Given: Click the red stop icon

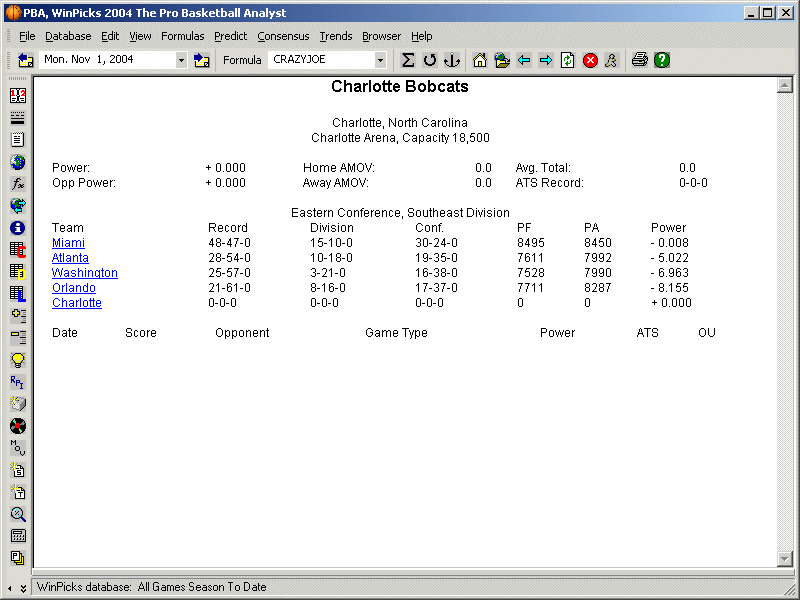Looking at the screenshot, I should point(590,60).
